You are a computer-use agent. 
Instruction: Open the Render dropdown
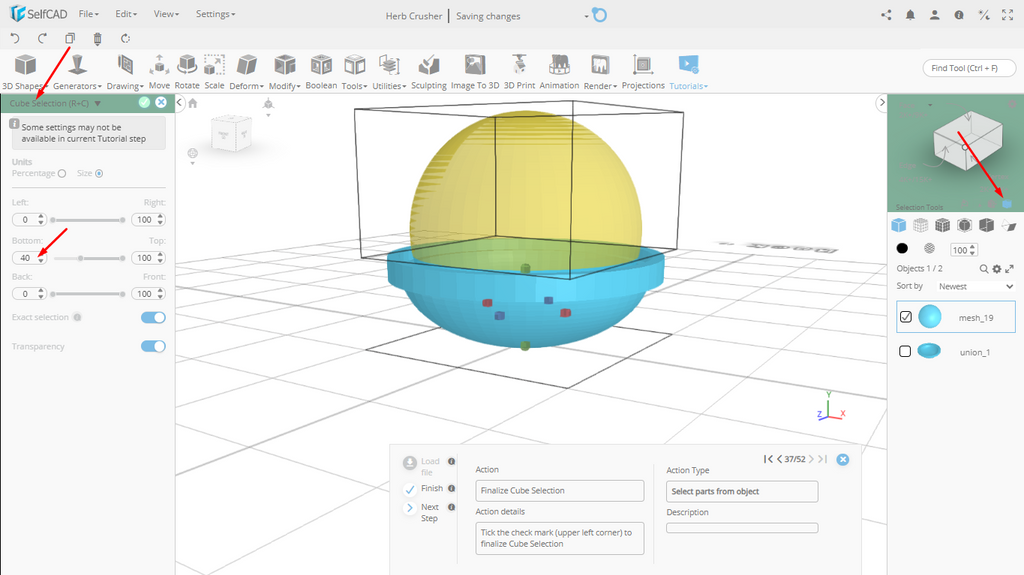pos(600,72)
